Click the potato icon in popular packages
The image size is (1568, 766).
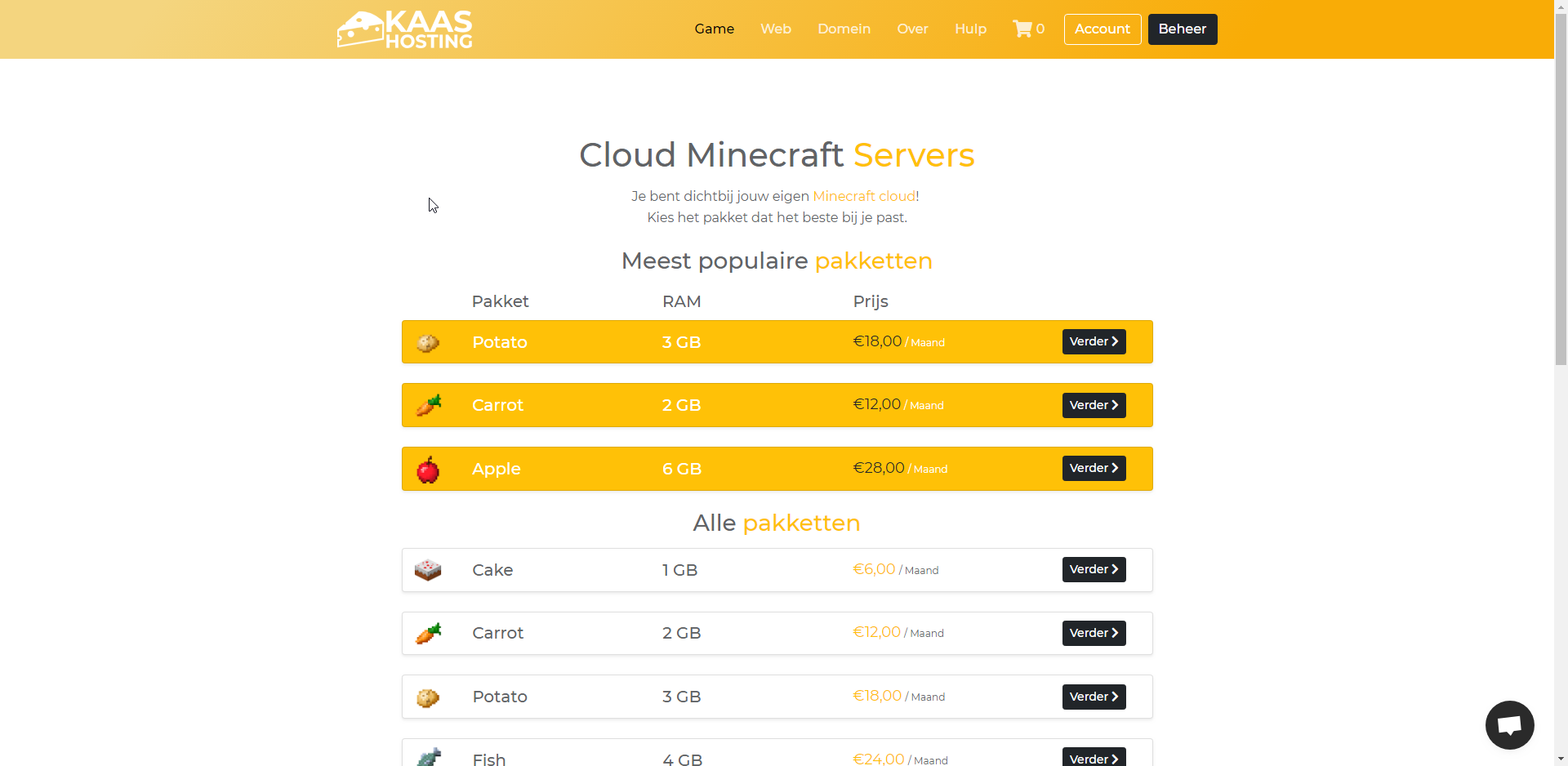coord(428,343)
